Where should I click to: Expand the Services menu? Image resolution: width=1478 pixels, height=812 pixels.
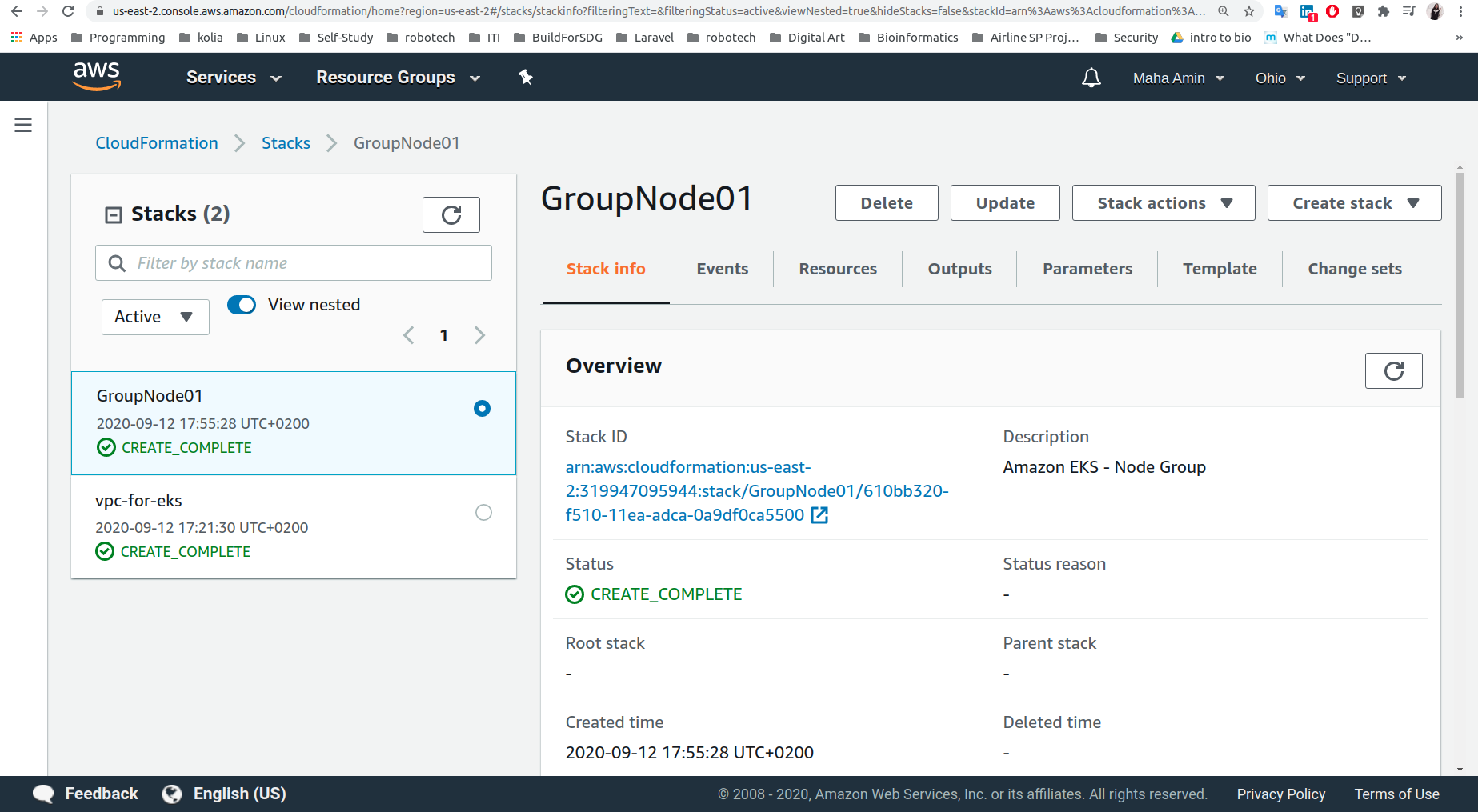[234, 78]
